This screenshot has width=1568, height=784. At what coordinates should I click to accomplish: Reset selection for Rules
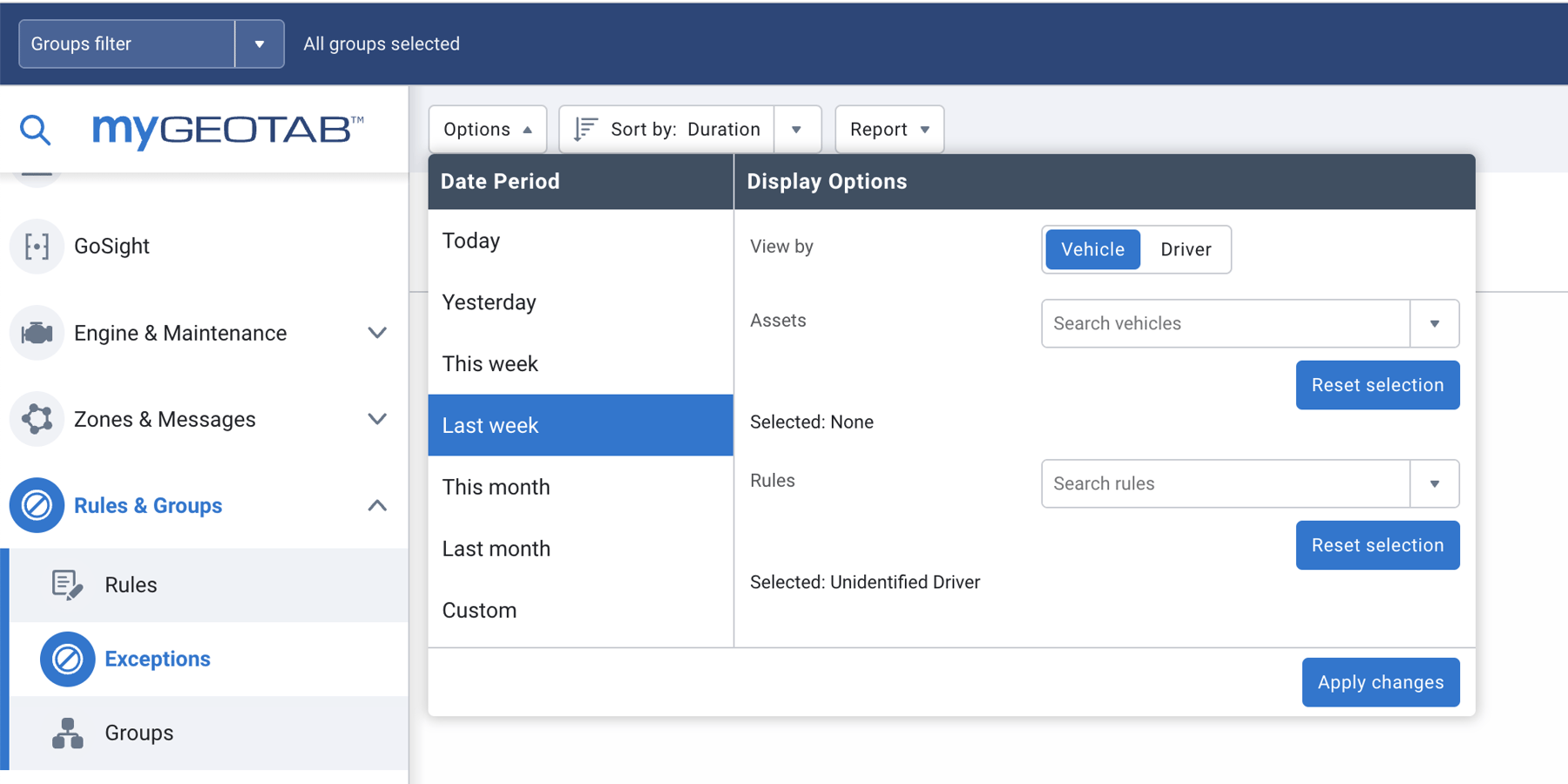tap(1377, 544)
